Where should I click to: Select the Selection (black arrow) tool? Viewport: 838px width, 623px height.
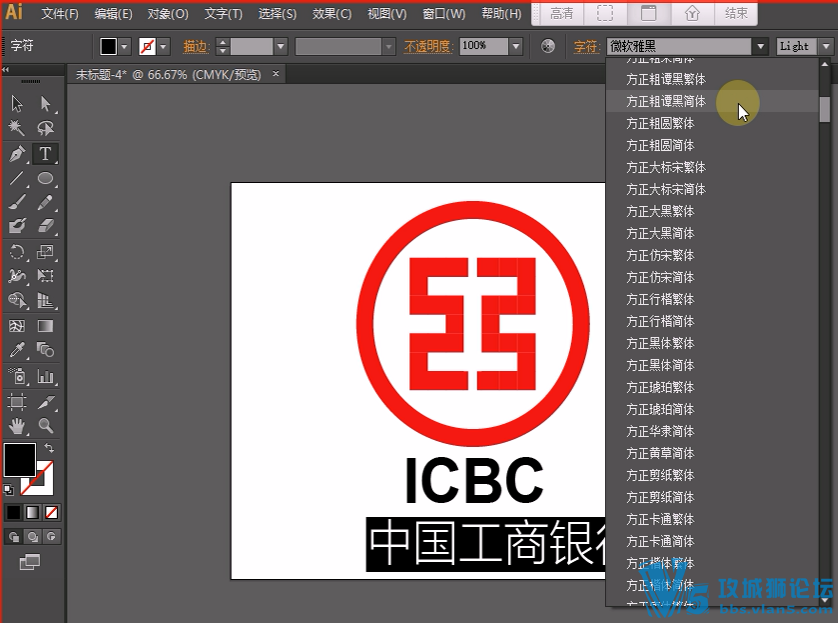pos(17,104)
